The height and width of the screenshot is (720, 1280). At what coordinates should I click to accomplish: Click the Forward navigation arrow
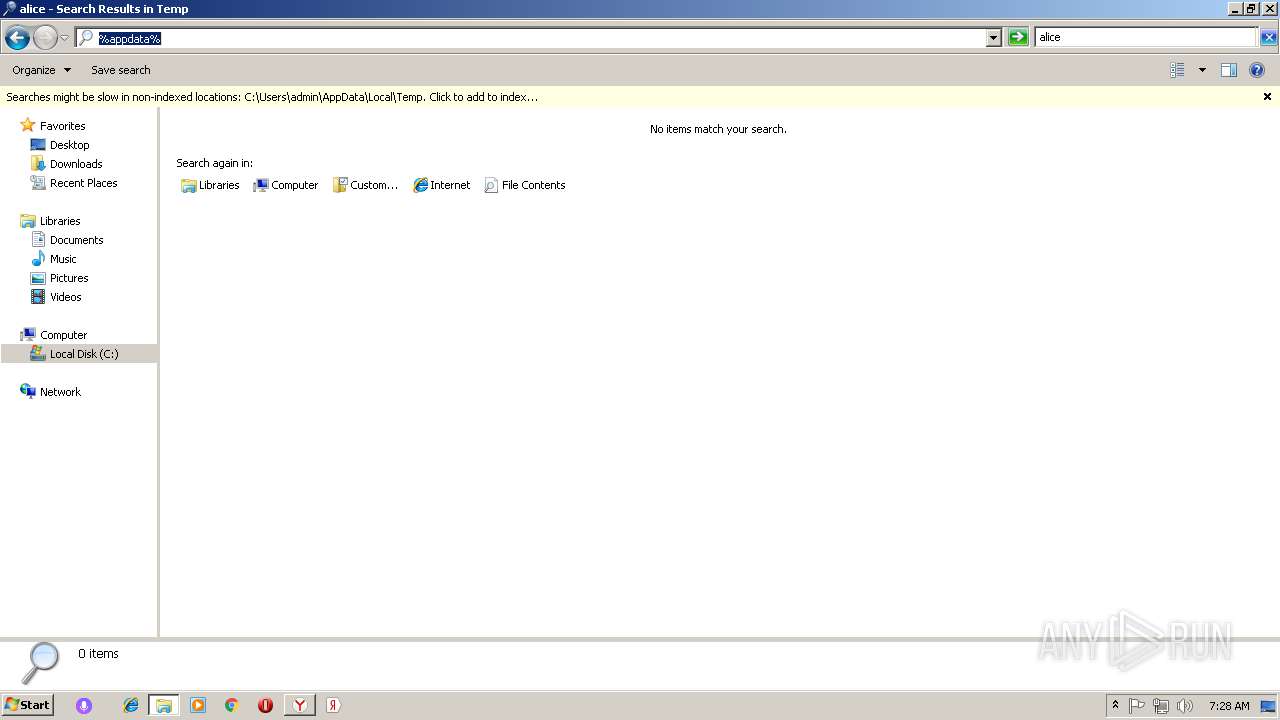[45, 38]
